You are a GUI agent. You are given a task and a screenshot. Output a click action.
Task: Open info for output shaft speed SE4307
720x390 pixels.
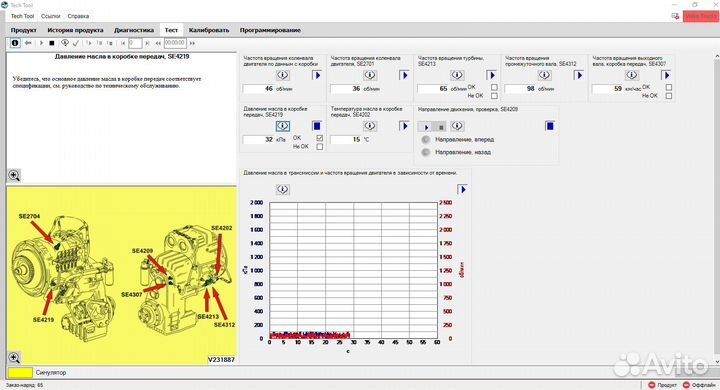point(632,75)
